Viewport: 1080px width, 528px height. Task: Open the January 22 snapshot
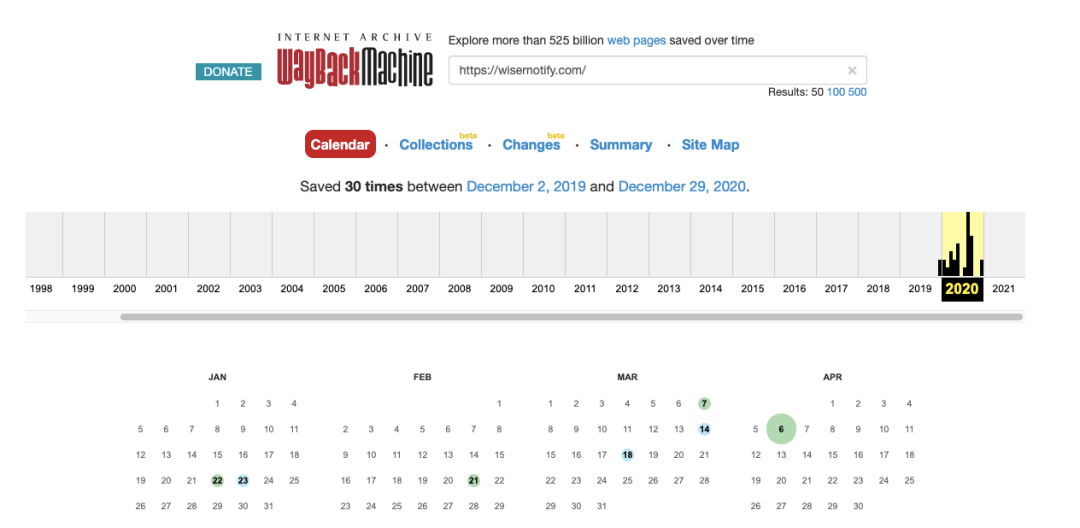tap(218, 481)
